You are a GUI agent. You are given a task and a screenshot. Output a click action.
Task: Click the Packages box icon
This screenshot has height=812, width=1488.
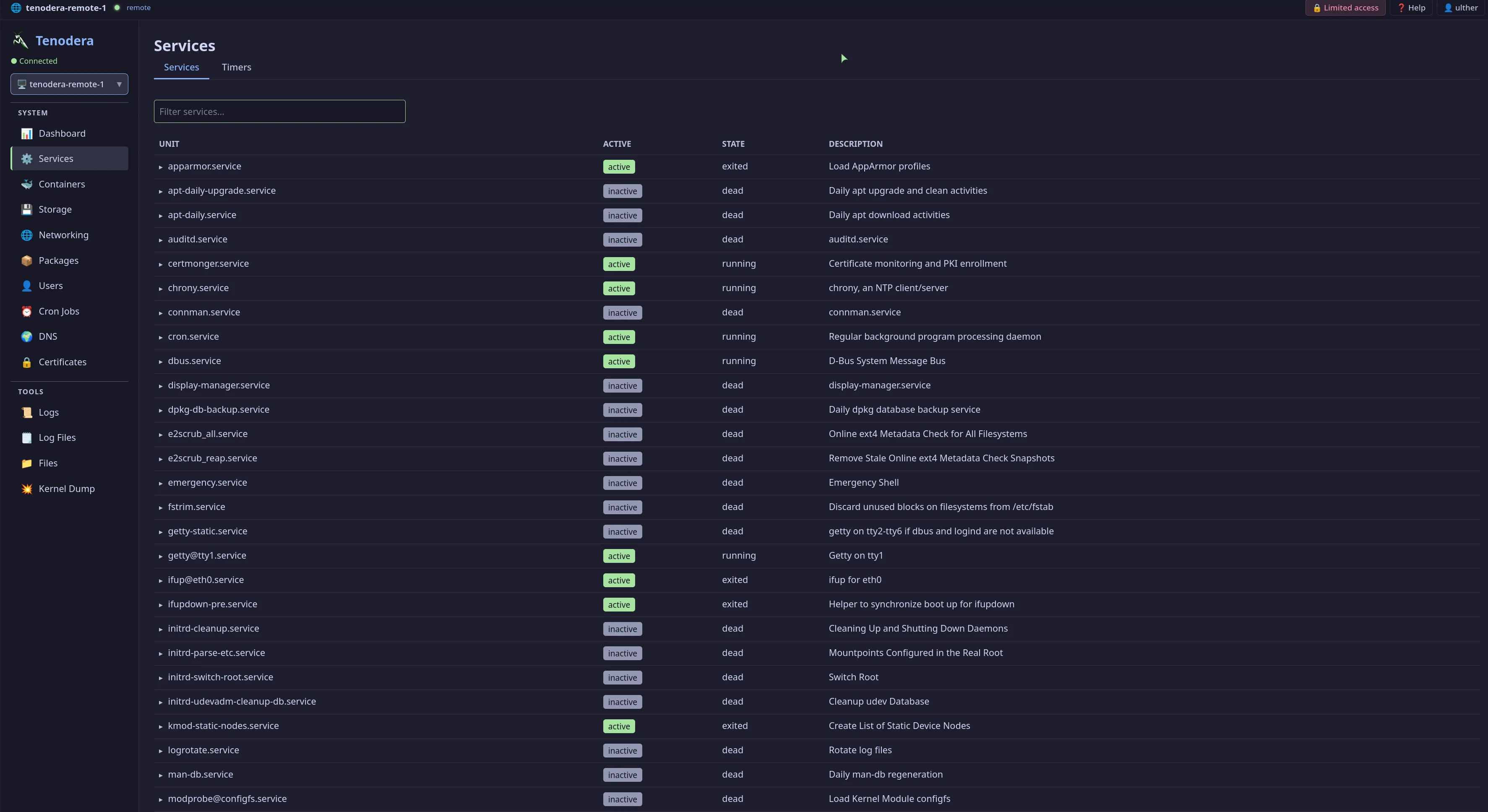[26, 260]
